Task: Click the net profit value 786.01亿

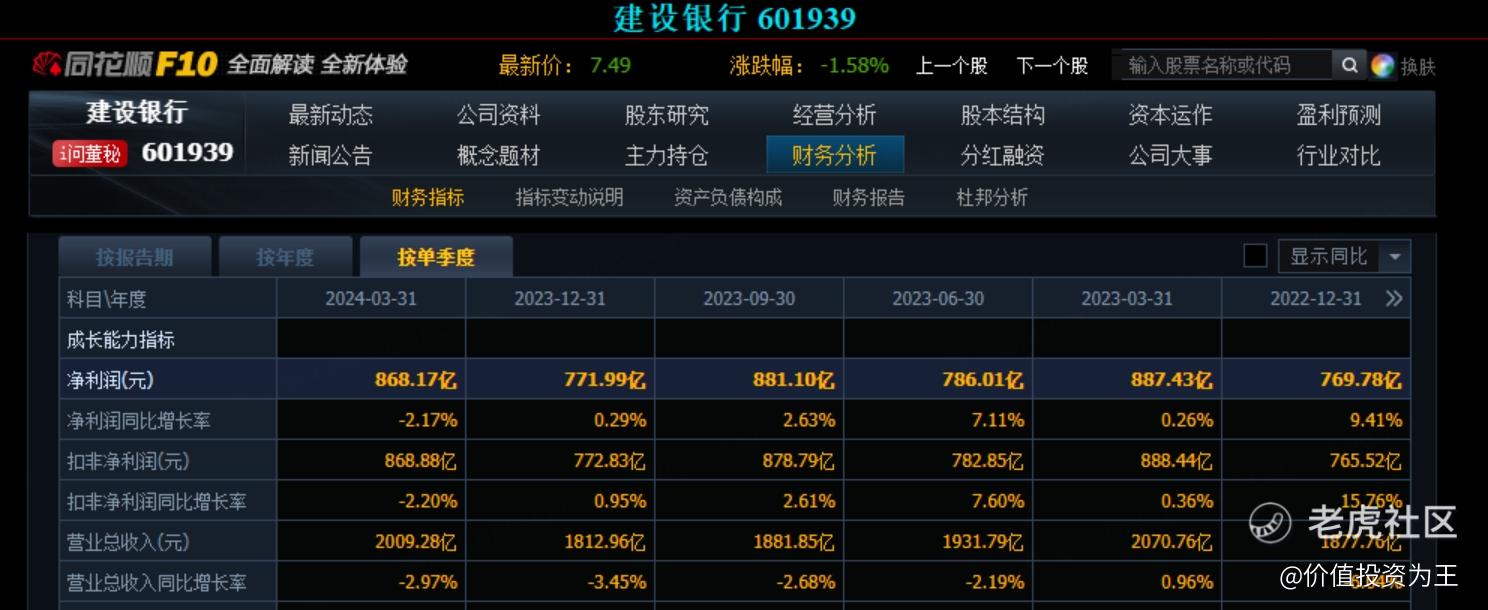Action: tap(983, 380)
